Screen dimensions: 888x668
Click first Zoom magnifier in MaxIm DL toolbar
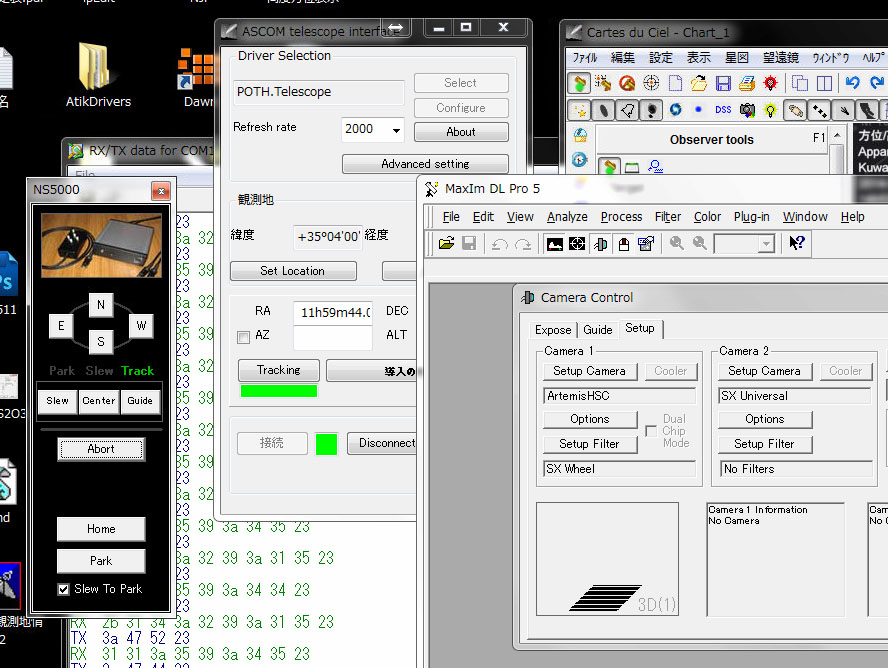click(x=676, y=243)
